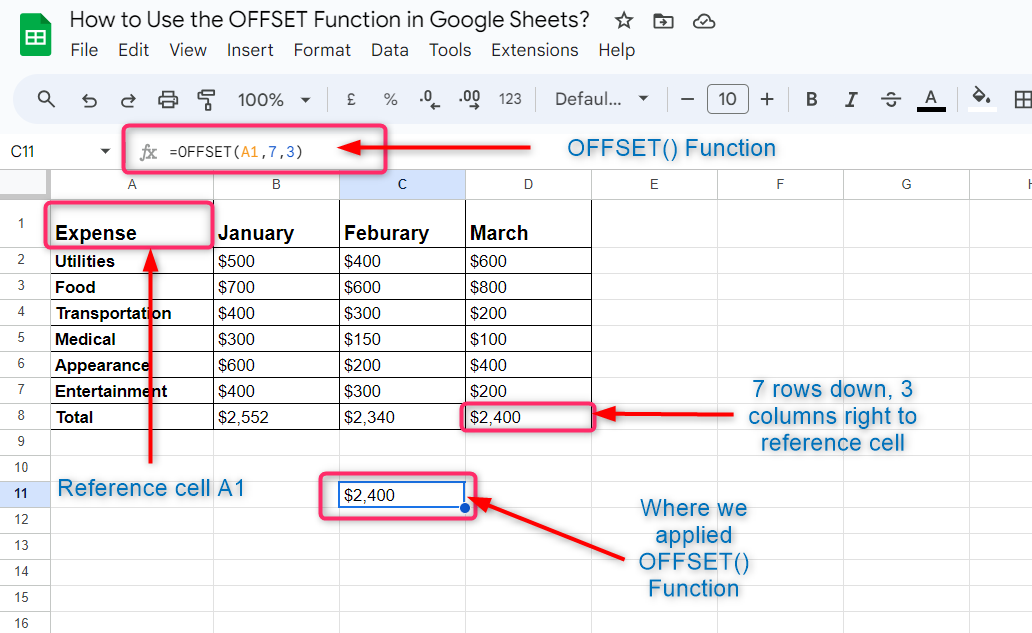This screenshot has width=1032, height=633.
Task: Star this document
Action: pyautogui.click(x=623, y=21)
